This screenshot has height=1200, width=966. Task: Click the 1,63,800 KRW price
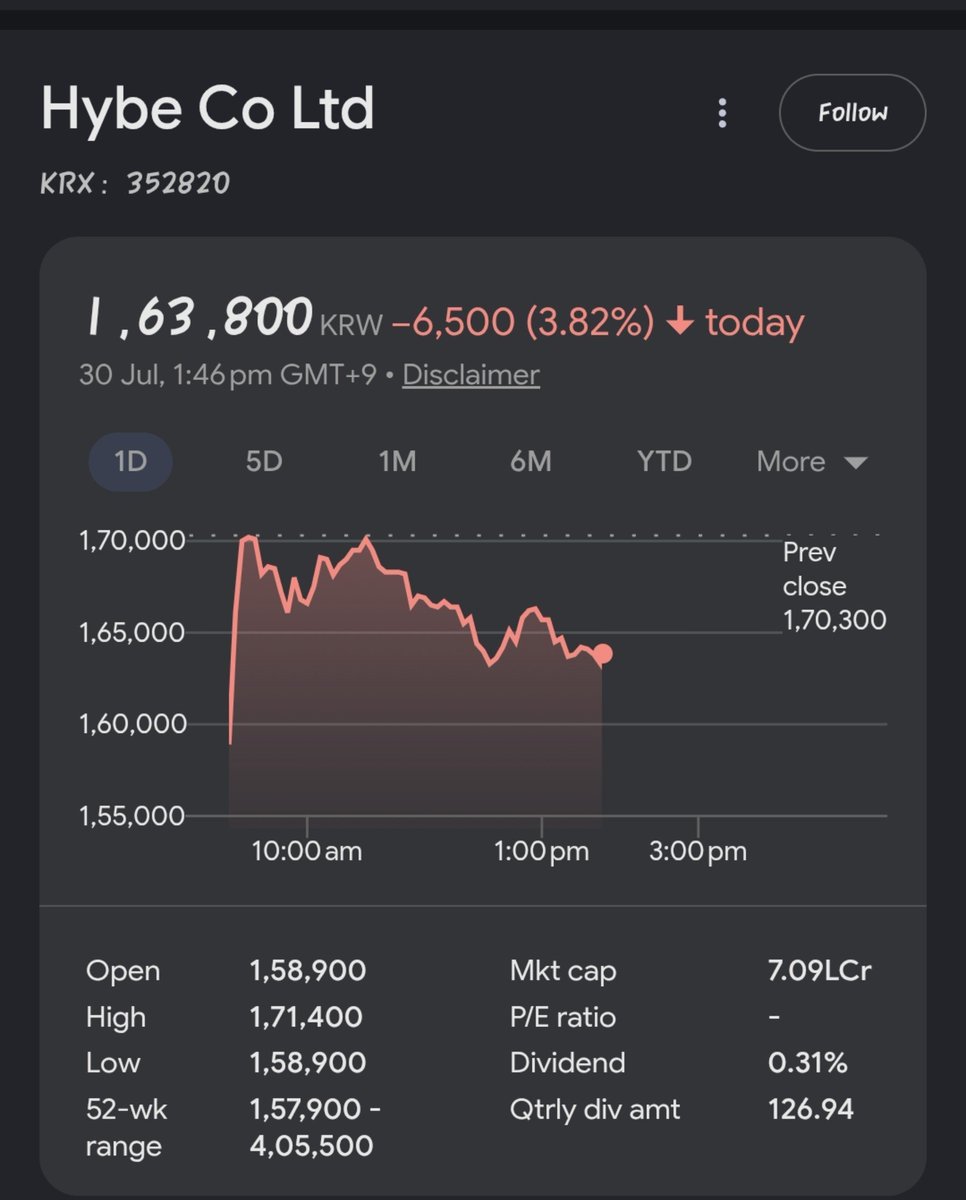[x=232, y=320]
